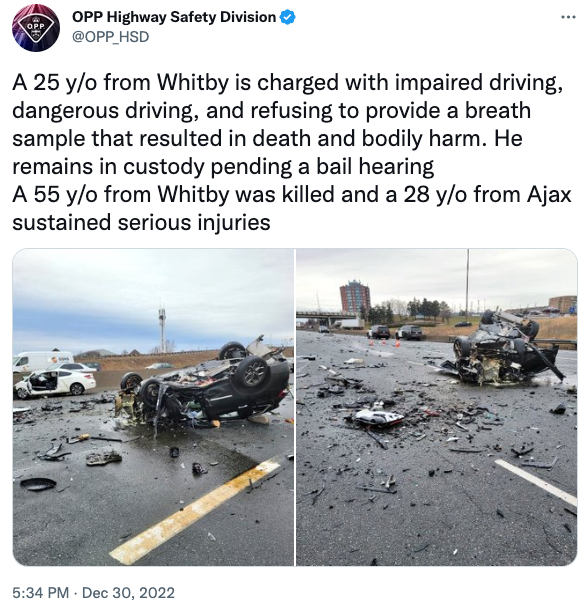Open the tweet's three-dot more menu
Viewport: 586px width, 610px height.
(568, 17)
